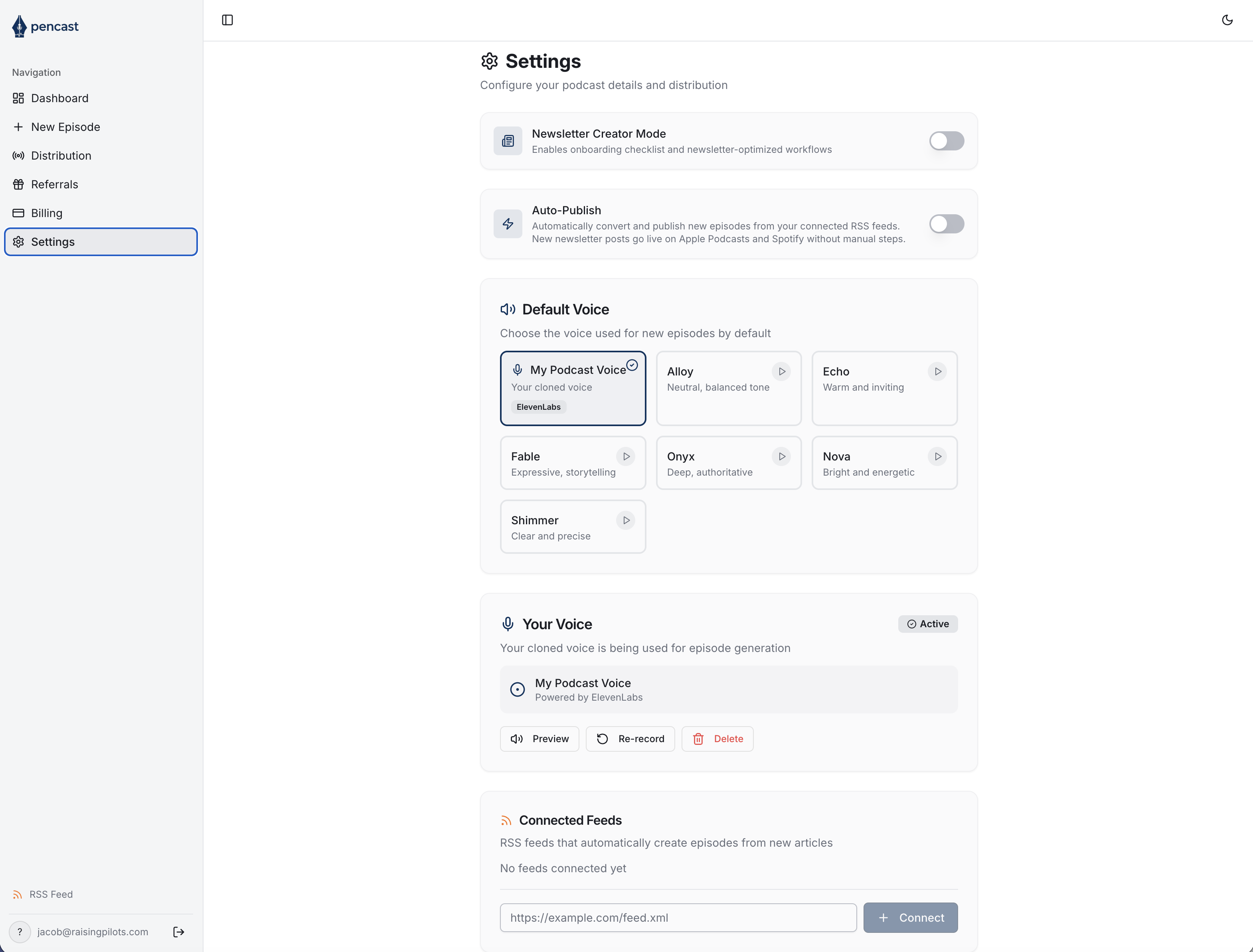
Task: Click the question mark avatar
Action: [20, 932]
